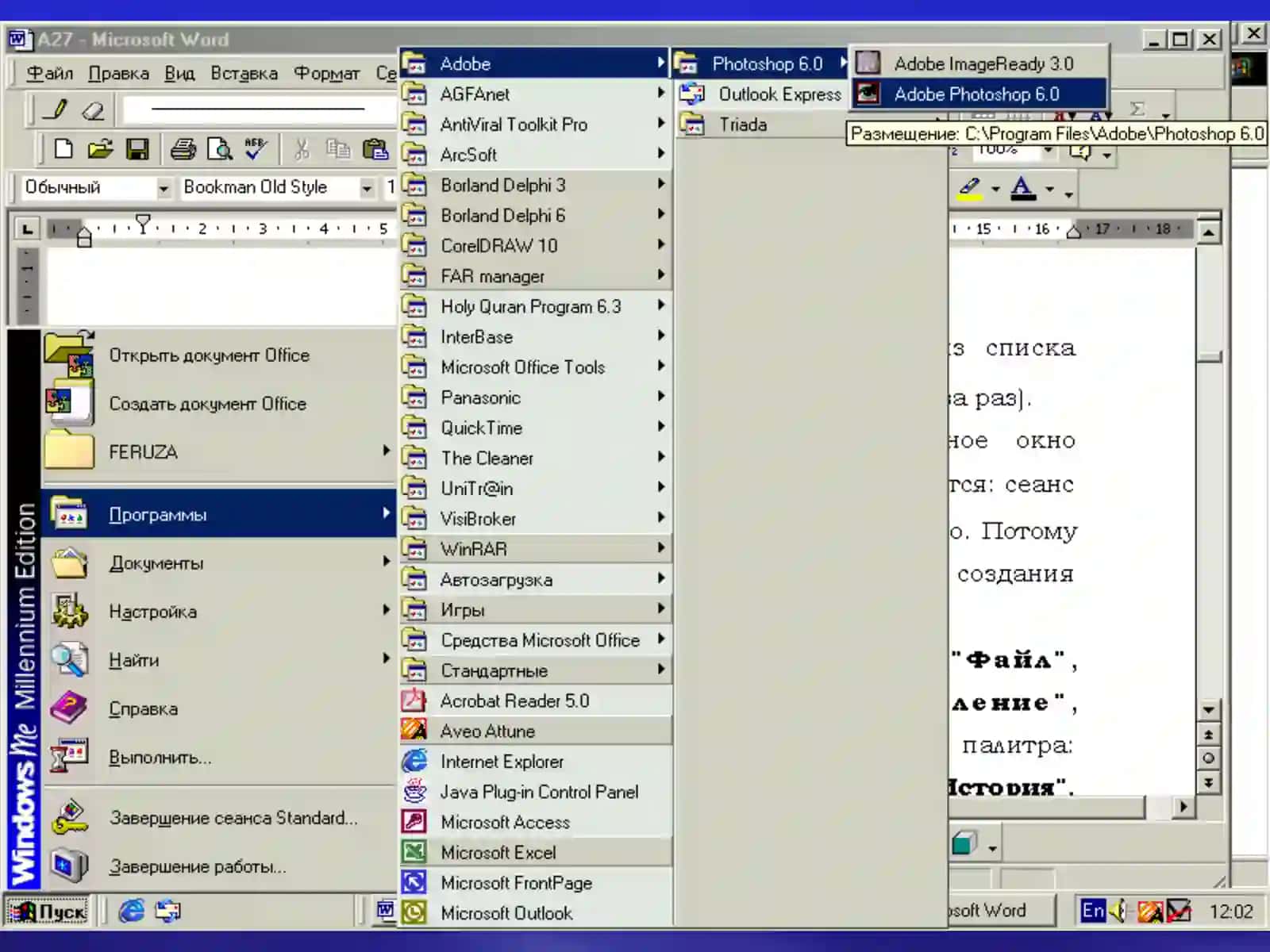Select Справка in the Start menu

click(x=220, y=708)
